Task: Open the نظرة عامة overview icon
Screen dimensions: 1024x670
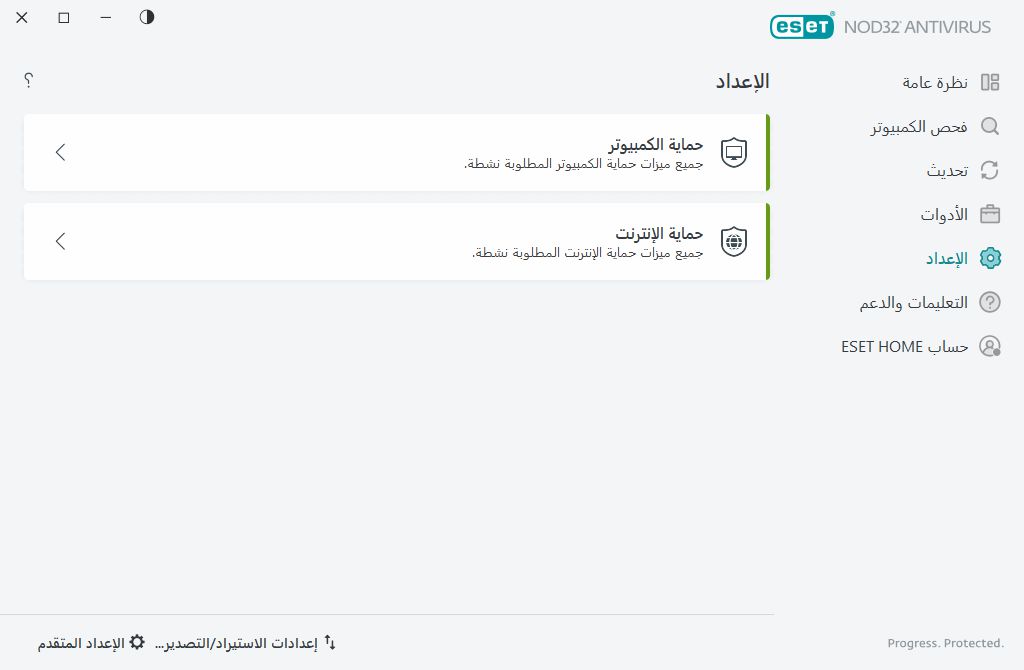Action: pyautogui.click(x=989, y=83)
